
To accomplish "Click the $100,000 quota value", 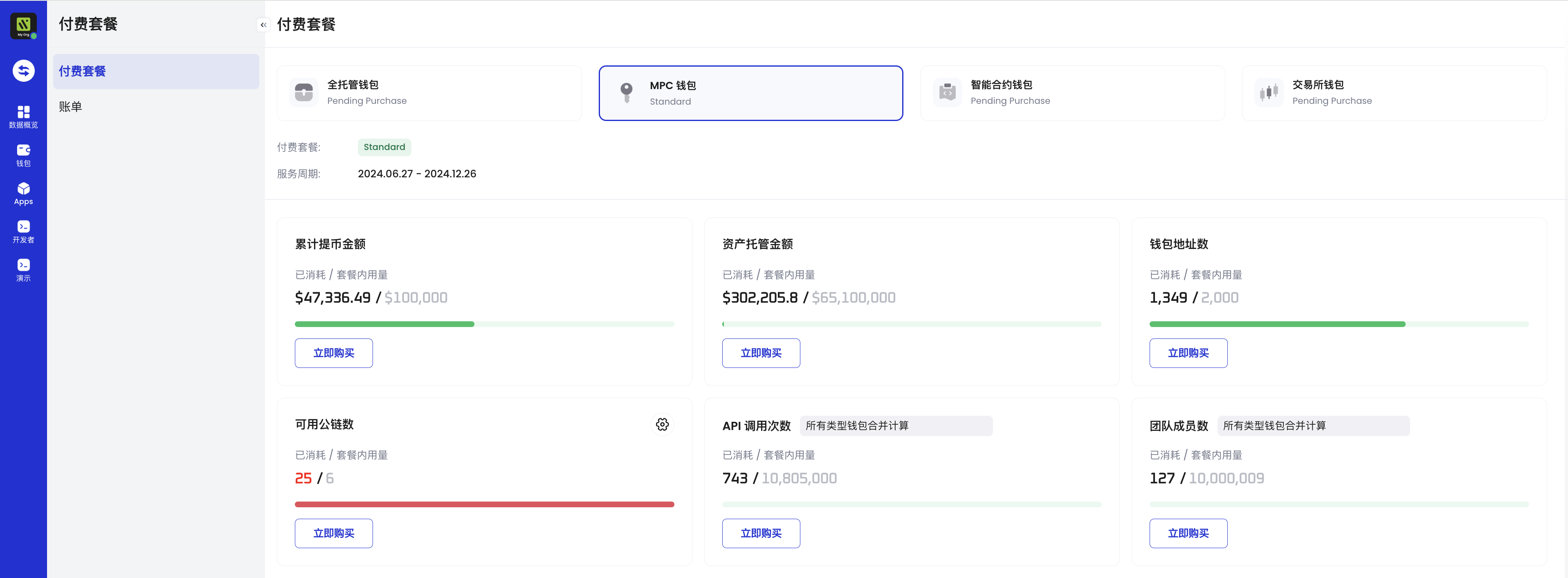I will click(x=416, y=298).
